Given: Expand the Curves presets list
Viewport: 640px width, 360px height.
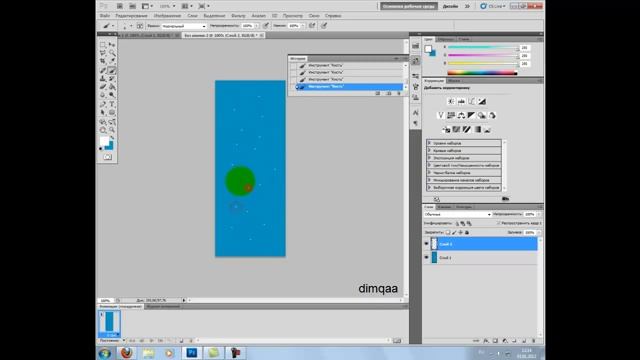Looking at the screenshot, I should 430,151.
